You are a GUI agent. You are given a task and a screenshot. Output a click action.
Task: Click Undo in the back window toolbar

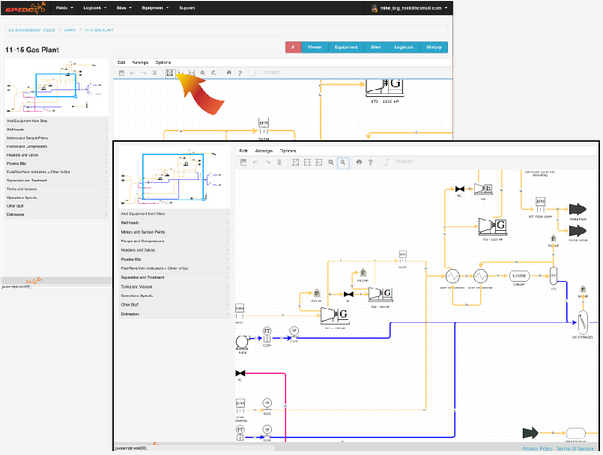point(133,73)
